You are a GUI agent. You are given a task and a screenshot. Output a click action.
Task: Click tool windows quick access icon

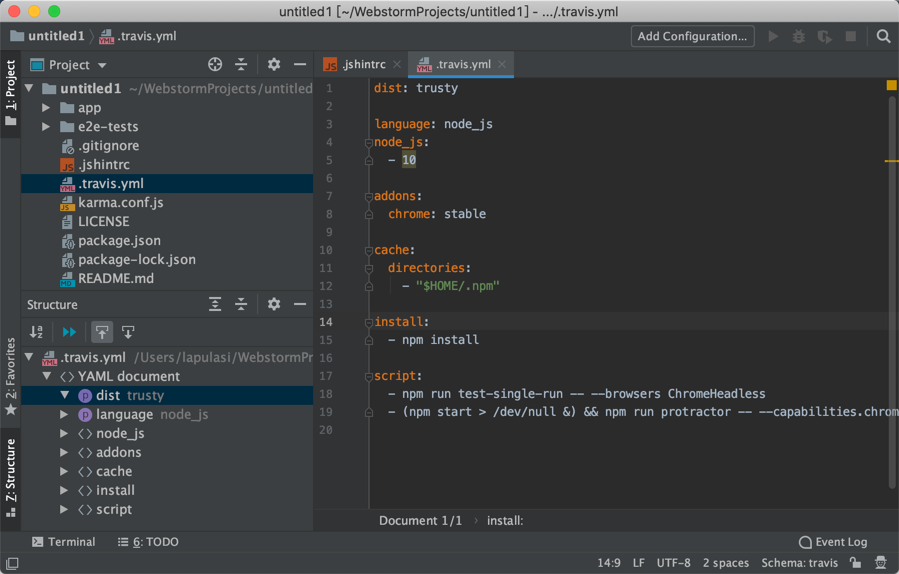(x=12, y=563)
